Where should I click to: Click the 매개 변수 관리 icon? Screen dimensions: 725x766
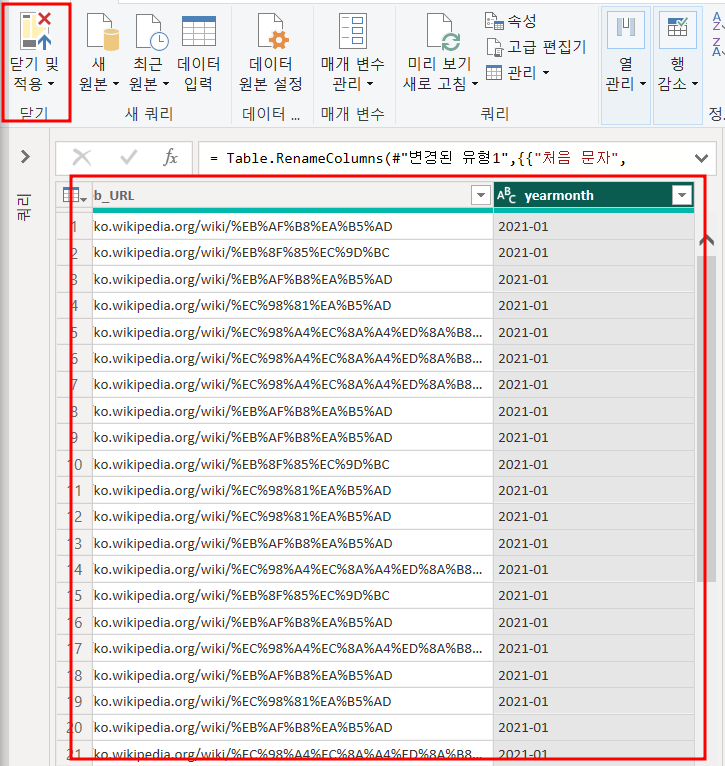coord(352,31)
